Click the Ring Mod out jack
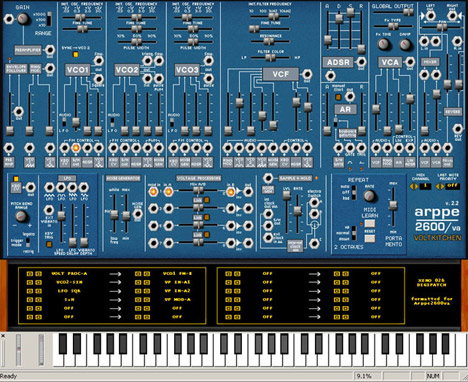This screenshot has height=382, width=468. (x=50, y=68)
